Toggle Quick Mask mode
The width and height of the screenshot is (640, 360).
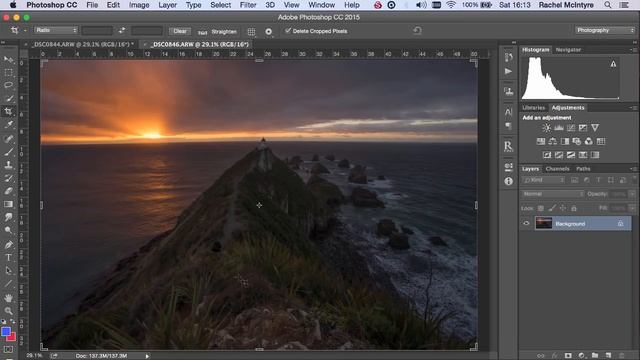[8, 349]
